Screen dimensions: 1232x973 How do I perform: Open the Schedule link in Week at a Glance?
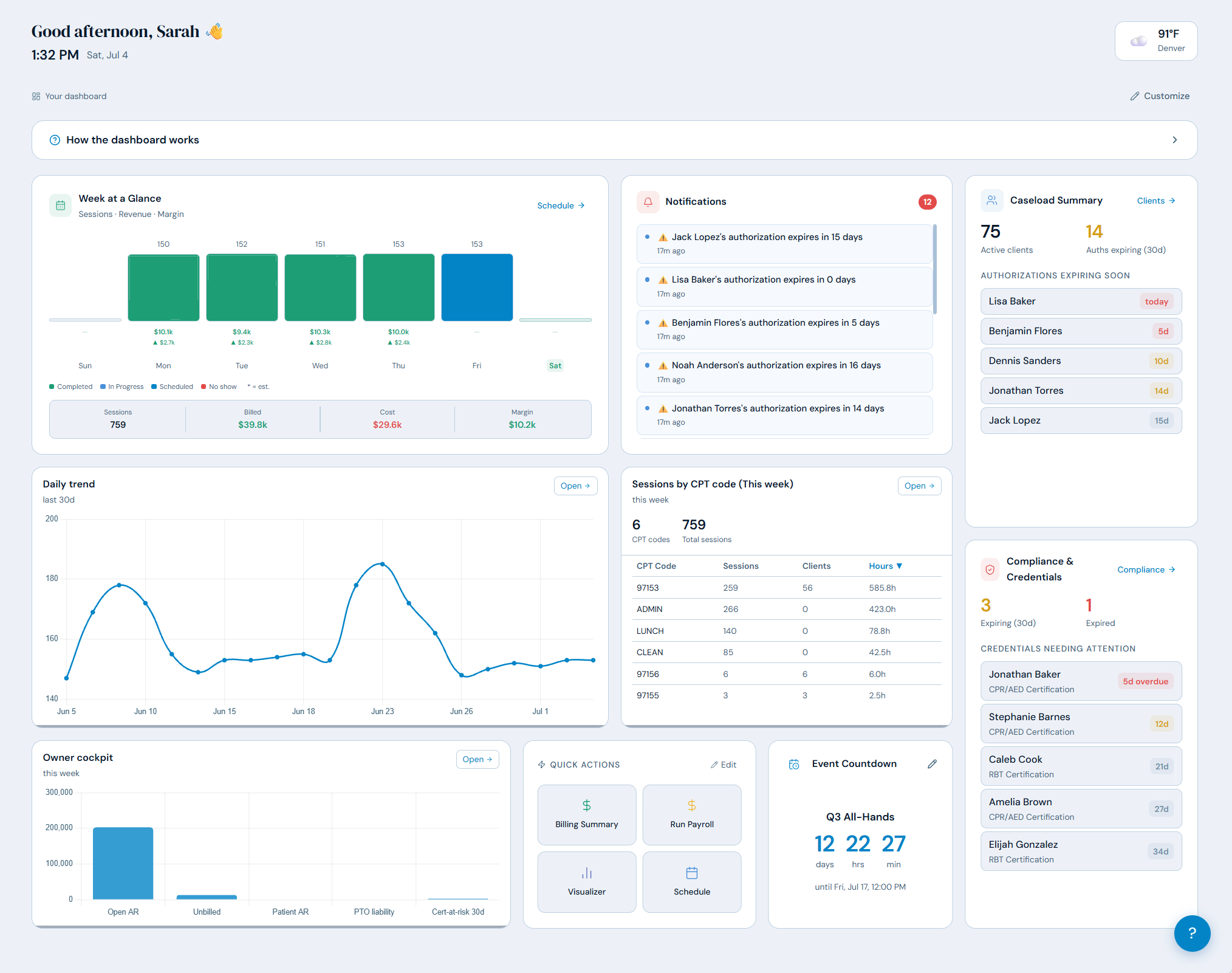point(561,205)
